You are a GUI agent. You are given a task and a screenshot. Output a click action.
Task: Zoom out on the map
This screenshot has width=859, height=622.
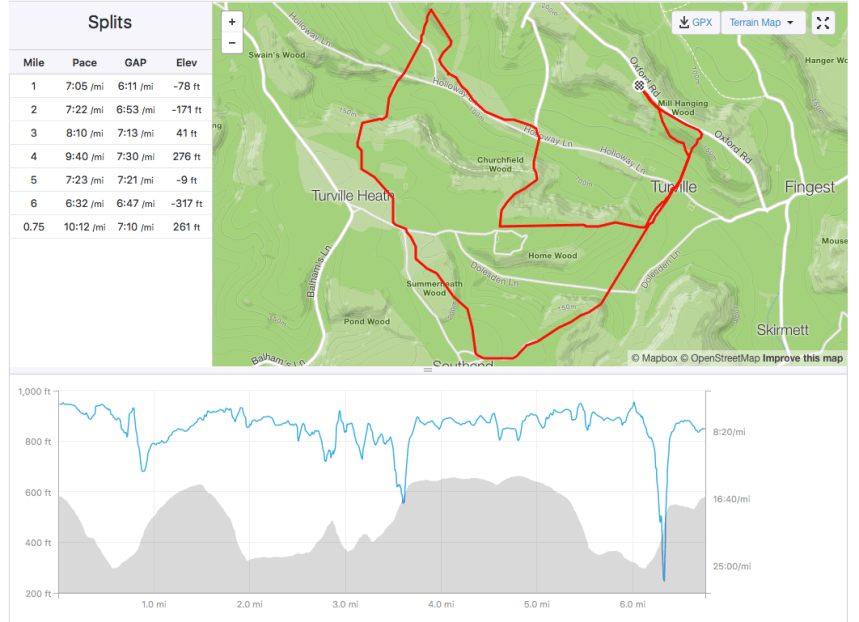[232, 43]
